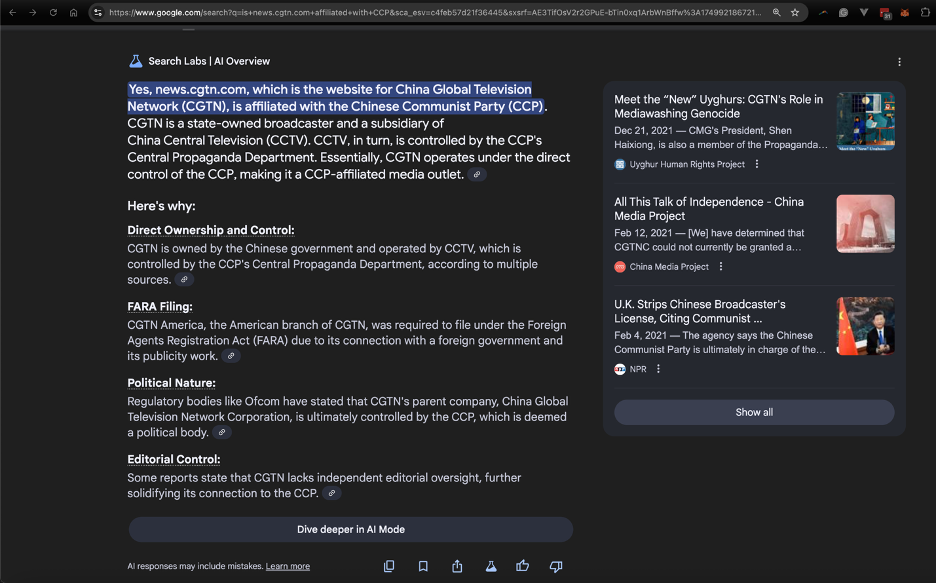Image resolution: width=936 pixels, height=584 pixels.
Task: Click the 'Political Nature:' heading
Action: click(x=171, y=383)
